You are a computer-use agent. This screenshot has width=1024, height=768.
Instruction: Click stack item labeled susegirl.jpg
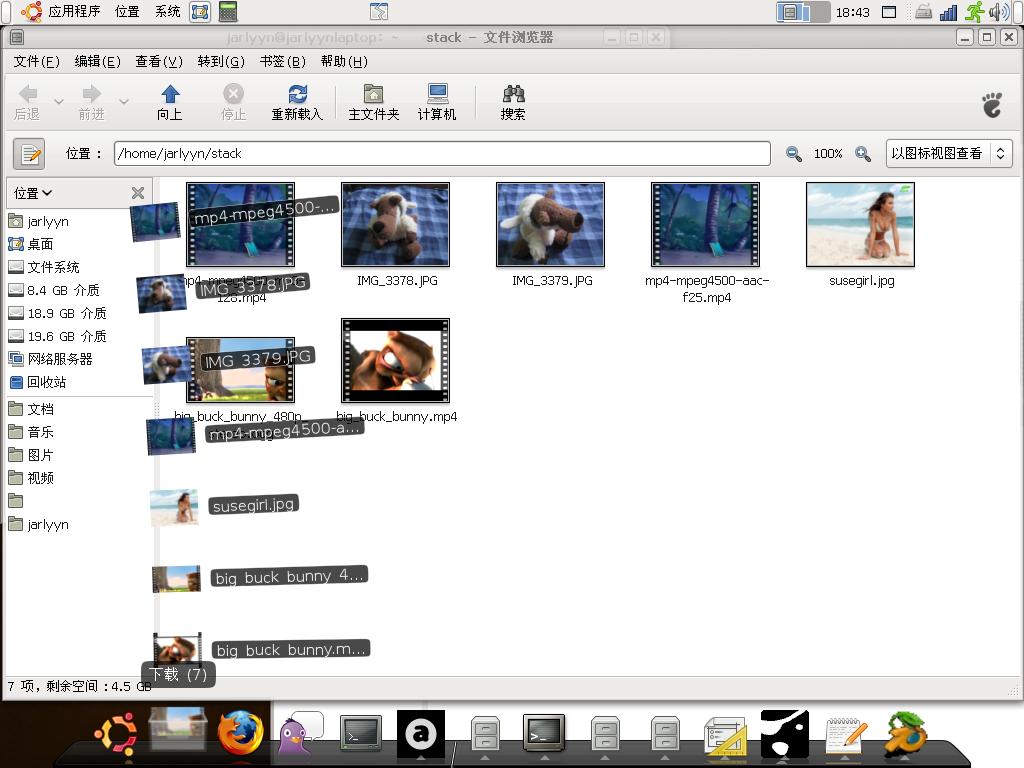tap(253, 505)
